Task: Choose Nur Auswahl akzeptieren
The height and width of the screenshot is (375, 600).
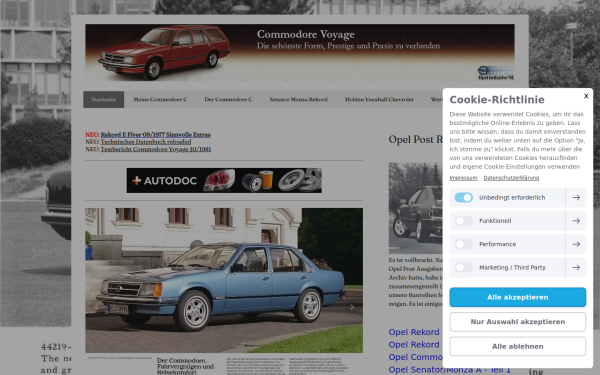Action: (x=517, y=322)
